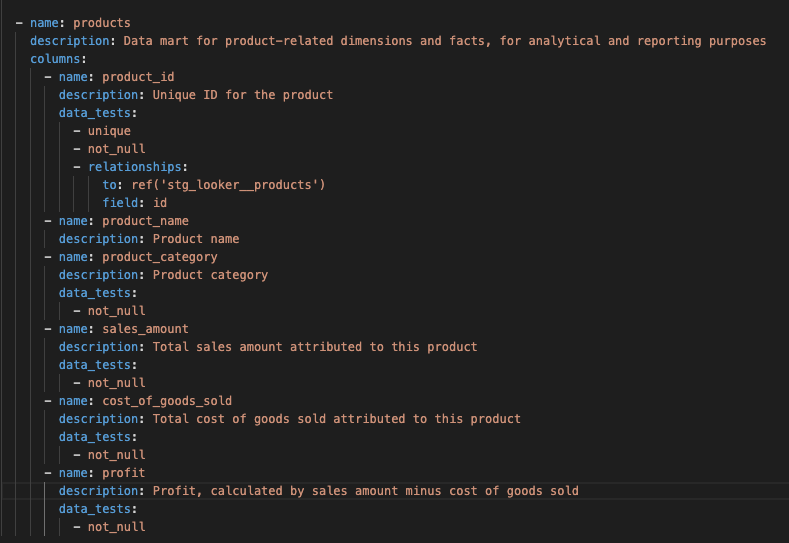Click 'data_tests' key under sales_amount
The height and width of the screenshot is (543, 789).
click(x=95, y=365)
